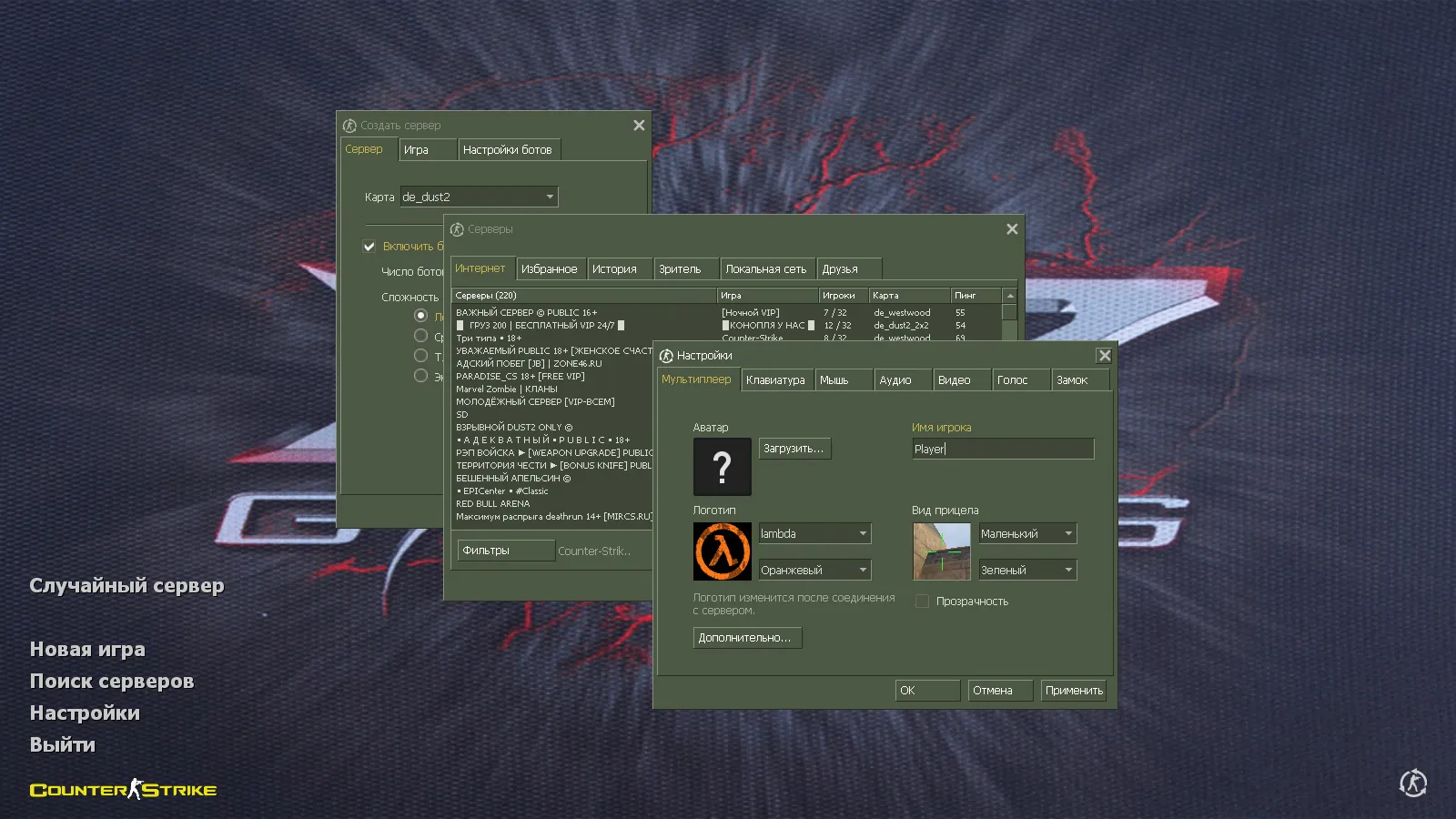This screenshot has height=819, width=1456.
Task: Switch to the Избранное tab
Action: click(x=551, y=268)
